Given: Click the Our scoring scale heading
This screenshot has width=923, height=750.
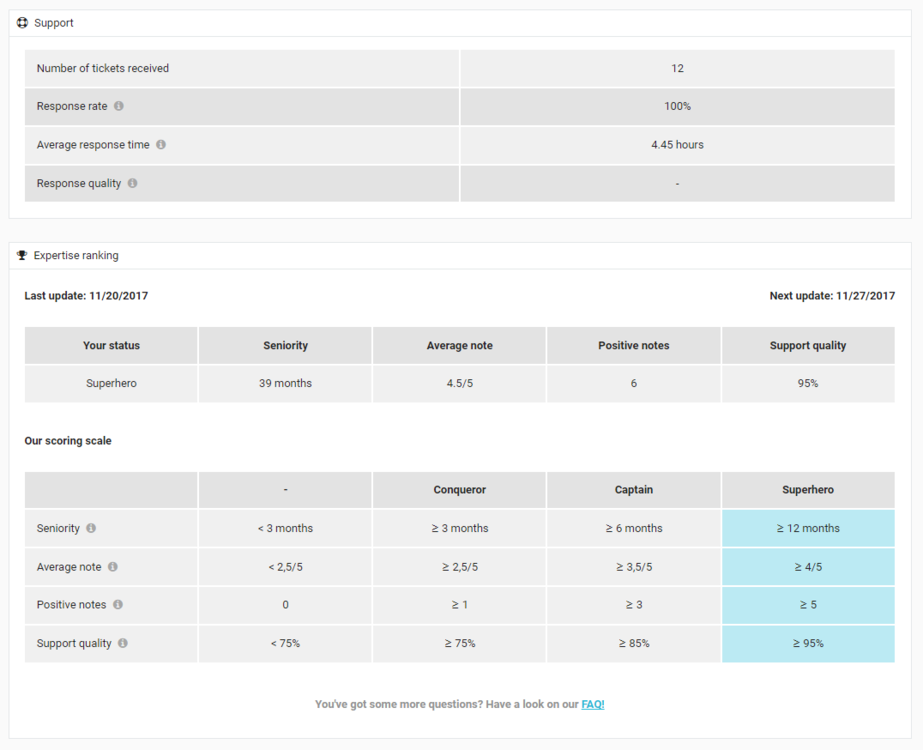Looking at the screenshot, I should click(x=68, y=441).
